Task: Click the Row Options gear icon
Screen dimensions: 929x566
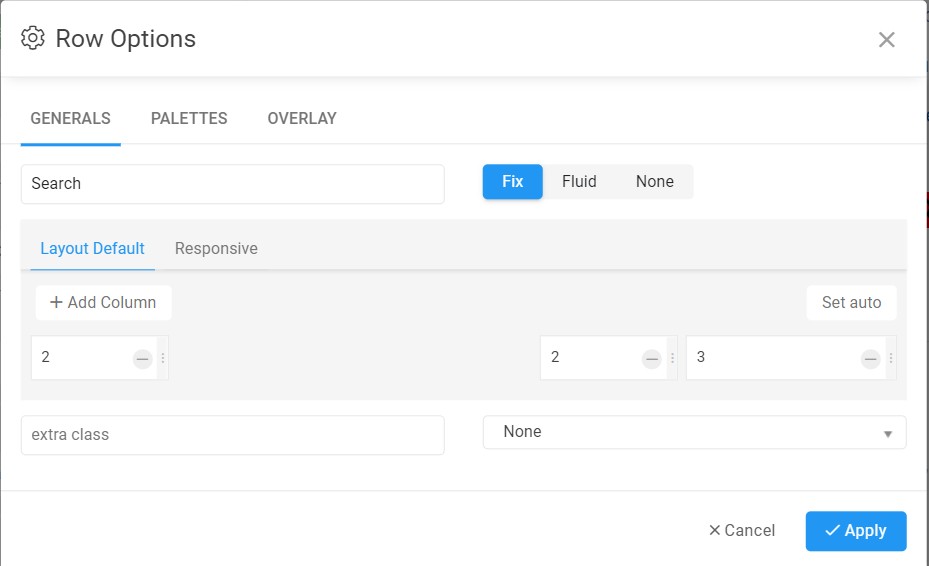Action: pos(33,39)
